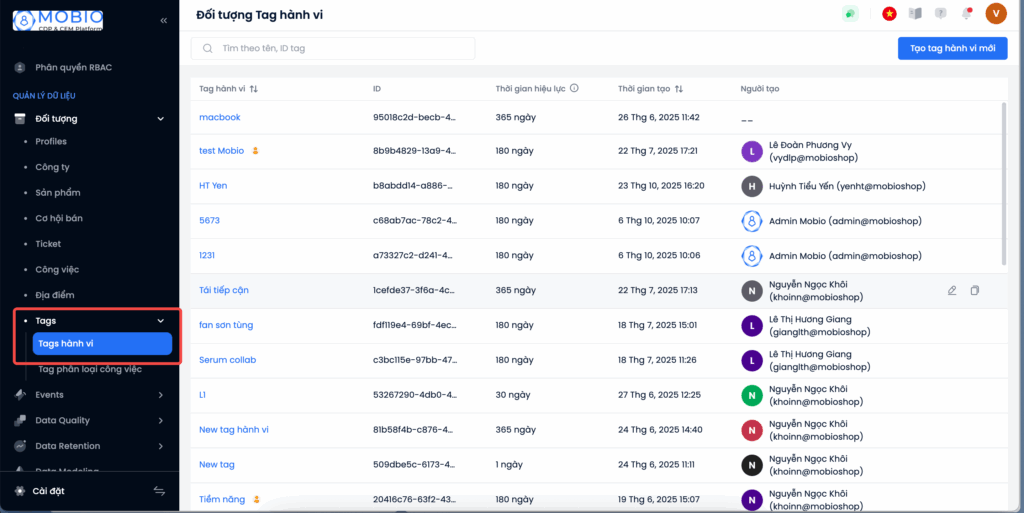Click the Vietnam flag language icon
The width and height of the screenshot is (1024, 513).
tap(889, 13)
